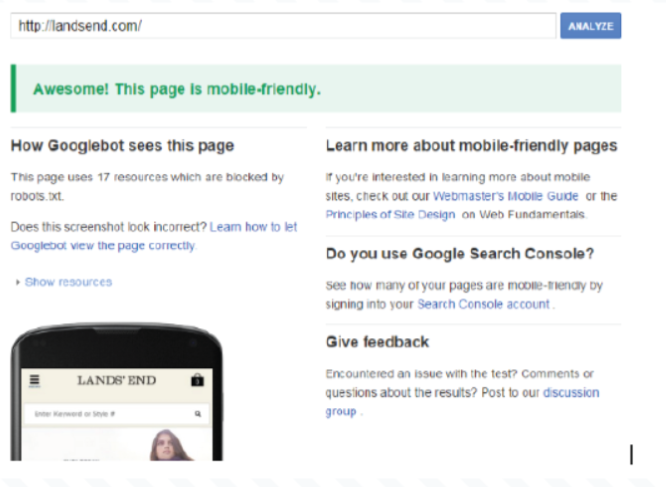Click the Do you use Google Search Console heading
Image resolution: width=666 pixels, height=487 pixels.
click(460, 253)
